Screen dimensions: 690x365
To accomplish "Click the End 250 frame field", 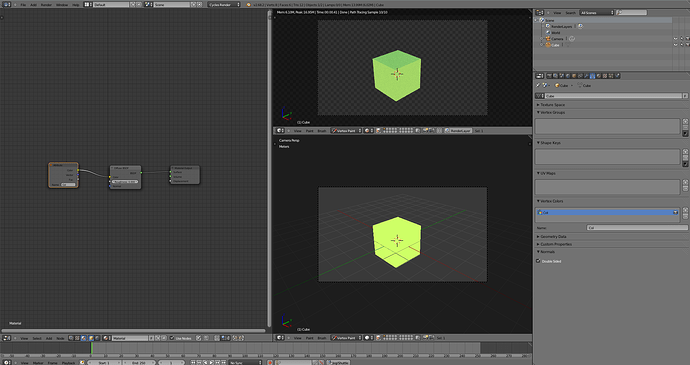I will pos(139,362).
